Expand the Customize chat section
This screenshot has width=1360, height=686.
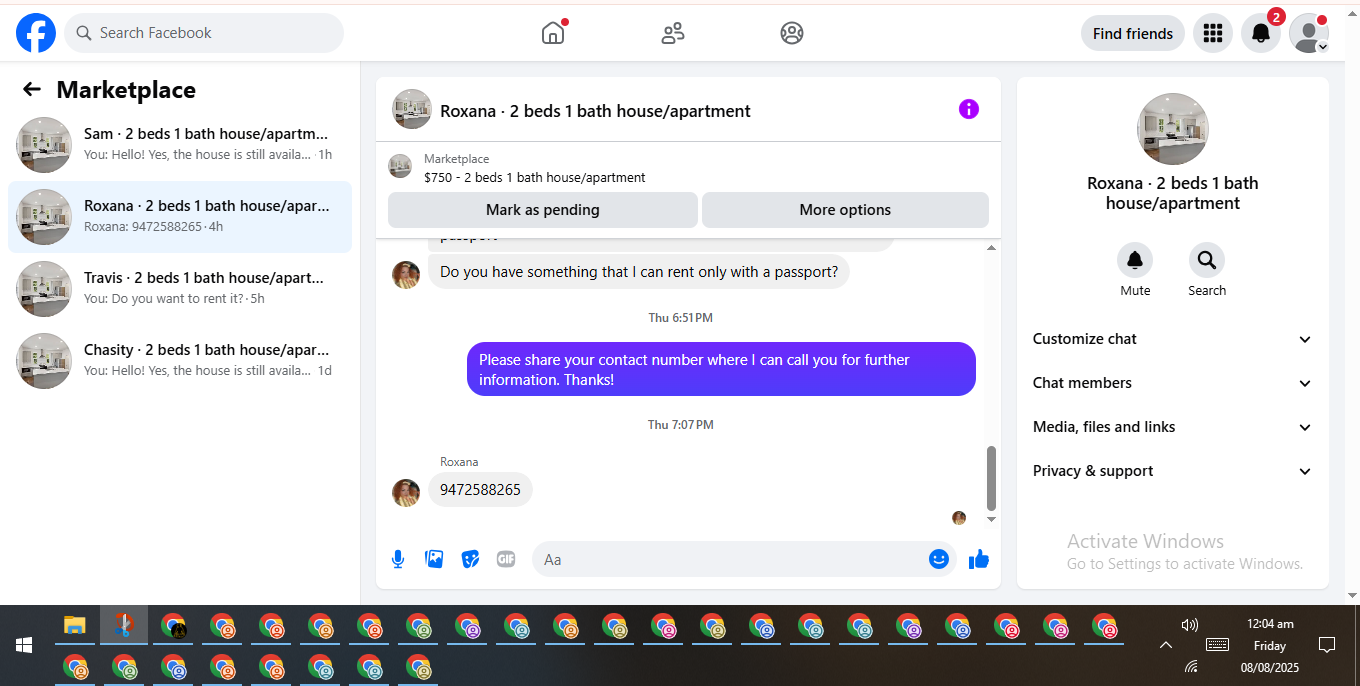click(1172, 339)
